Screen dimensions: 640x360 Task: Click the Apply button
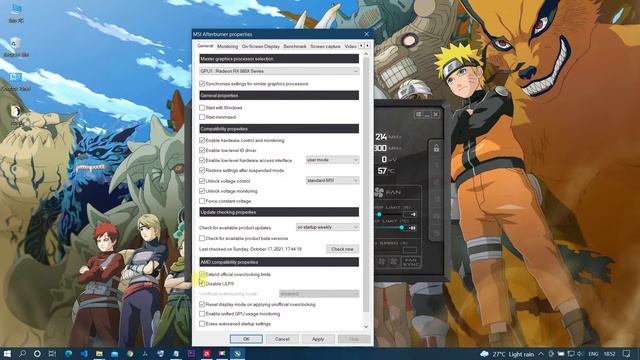click(x=318, y=339)
